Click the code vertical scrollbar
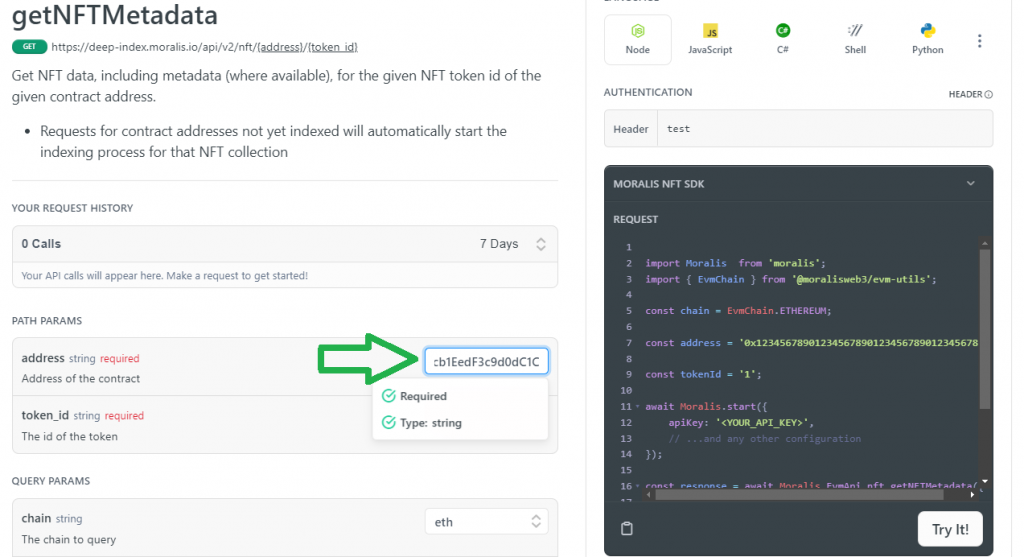1024x557 pixels. click(985, 328)
